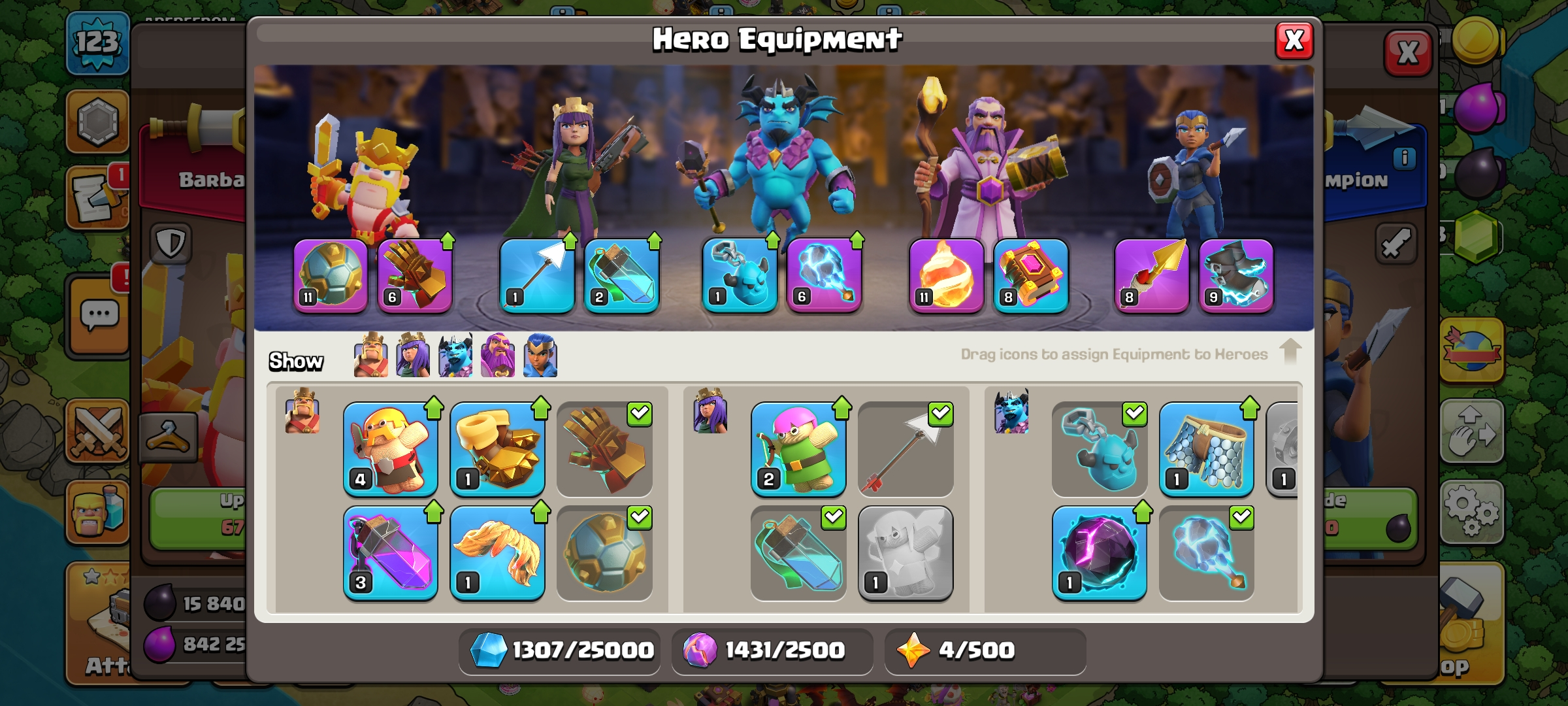Toggle Archer Queen filter in Show row

413,355
